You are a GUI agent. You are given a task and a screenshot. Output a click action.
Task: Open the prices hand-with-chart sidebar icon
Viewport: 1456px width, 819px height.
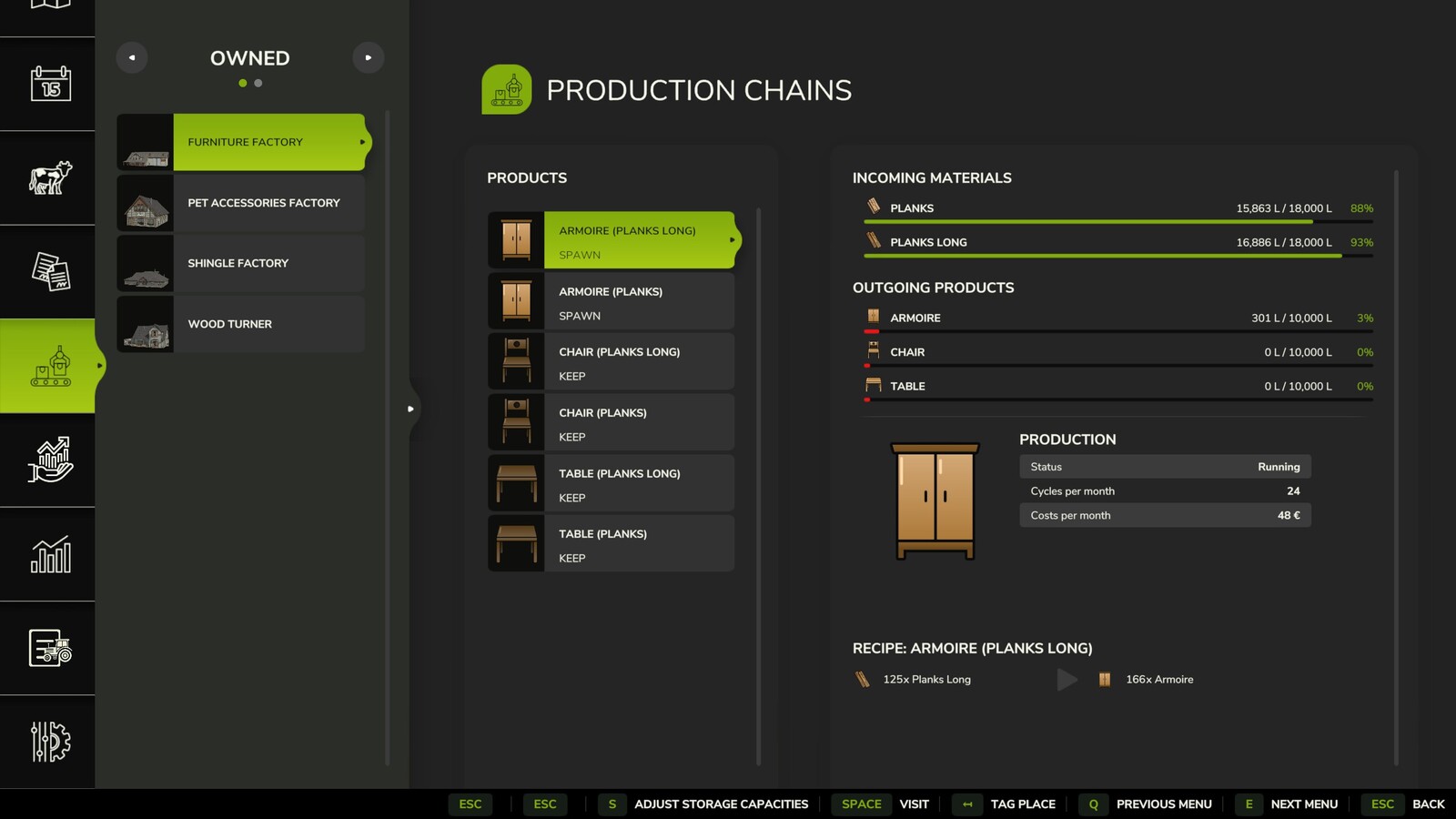50,460
